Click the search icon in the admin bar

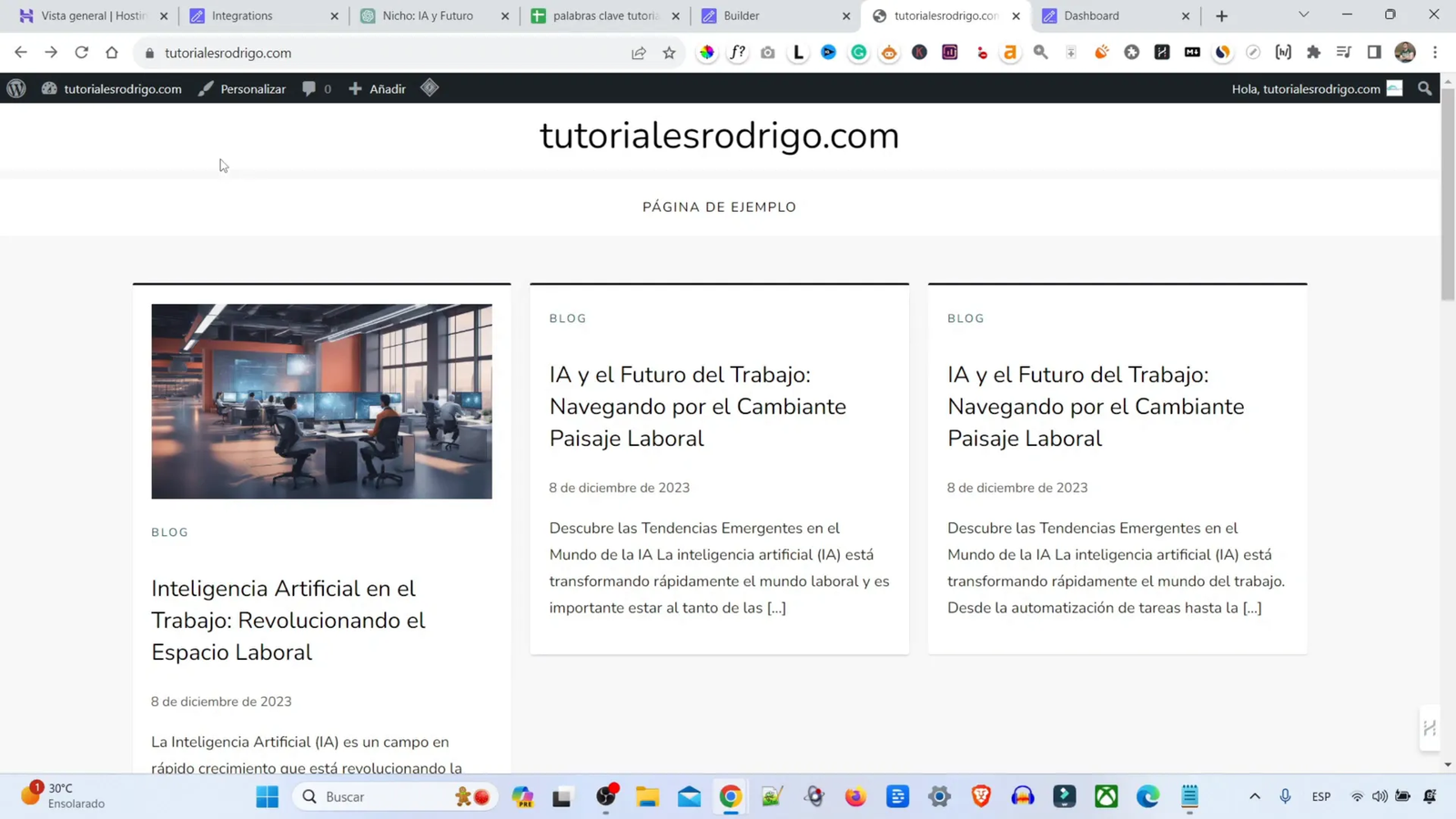[1424, 88]
